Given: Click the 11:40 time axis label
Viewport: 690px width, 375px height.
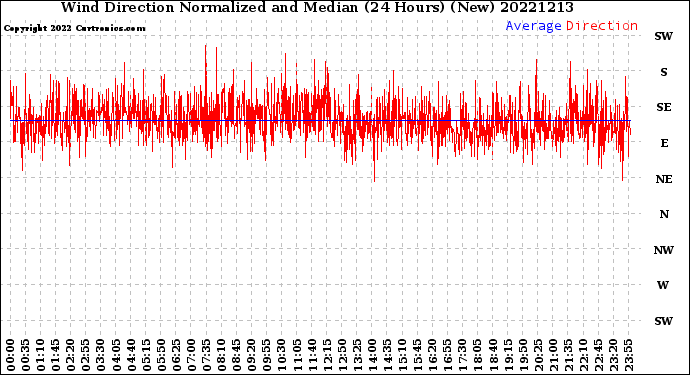Looking at the screenshot, I should [x=312, y=355].
